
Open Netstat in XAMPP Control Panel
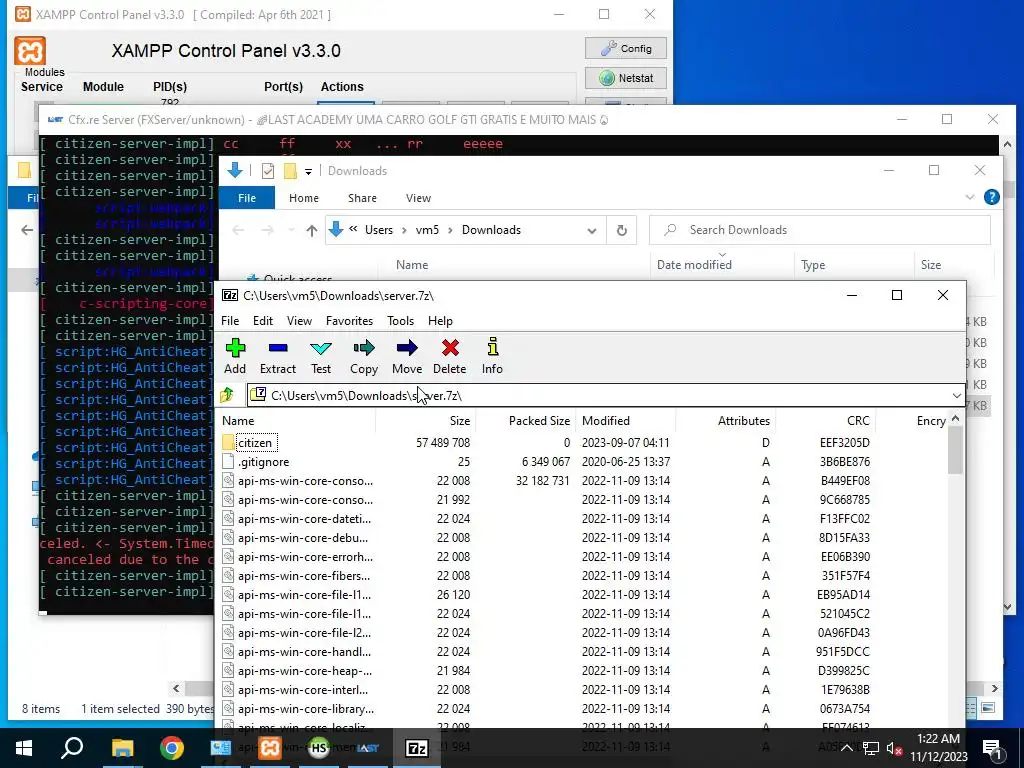click(626, 78)
